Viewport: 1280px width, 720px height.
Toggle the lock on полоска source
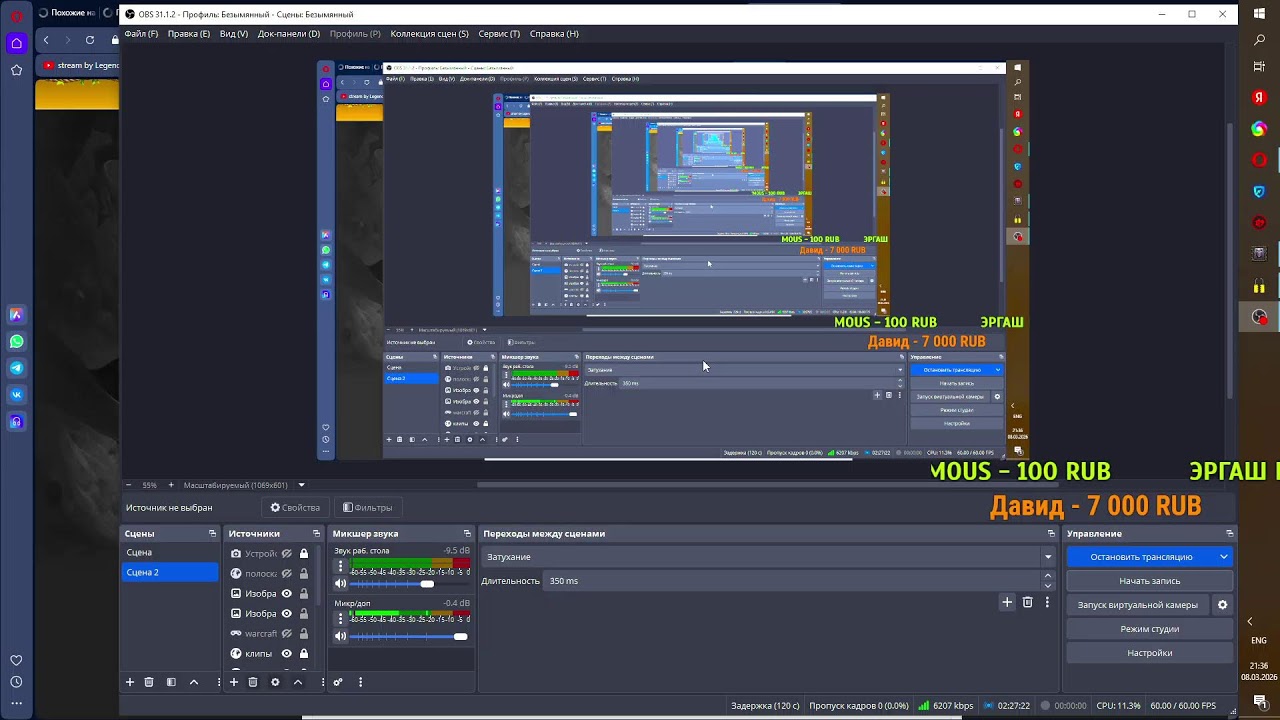tap(303, 574)
